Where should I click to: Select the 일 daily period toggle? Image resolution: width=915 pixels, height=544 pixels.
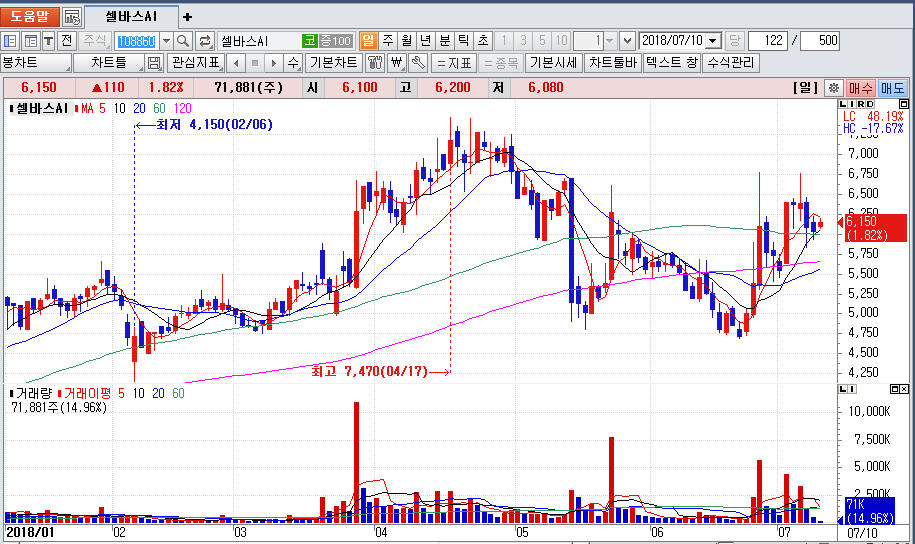[x=368, y=41]
